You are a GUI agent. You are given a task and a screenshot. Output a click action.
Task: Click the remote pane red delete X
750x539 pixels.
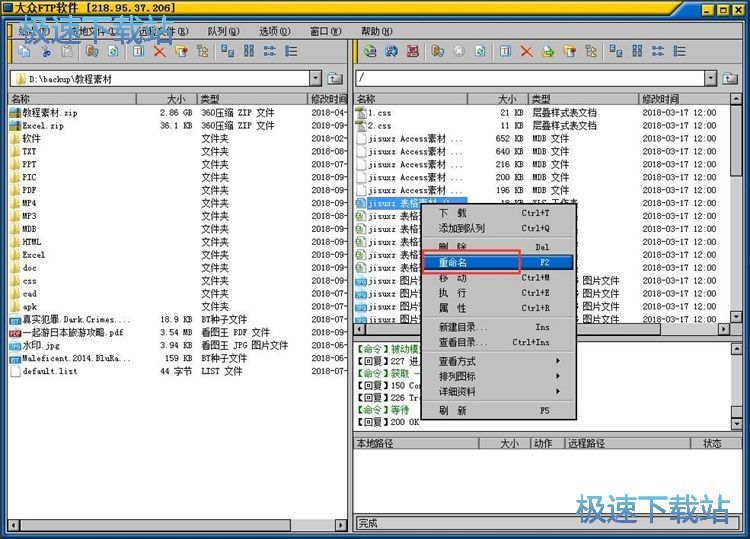(x=526, y=51)
